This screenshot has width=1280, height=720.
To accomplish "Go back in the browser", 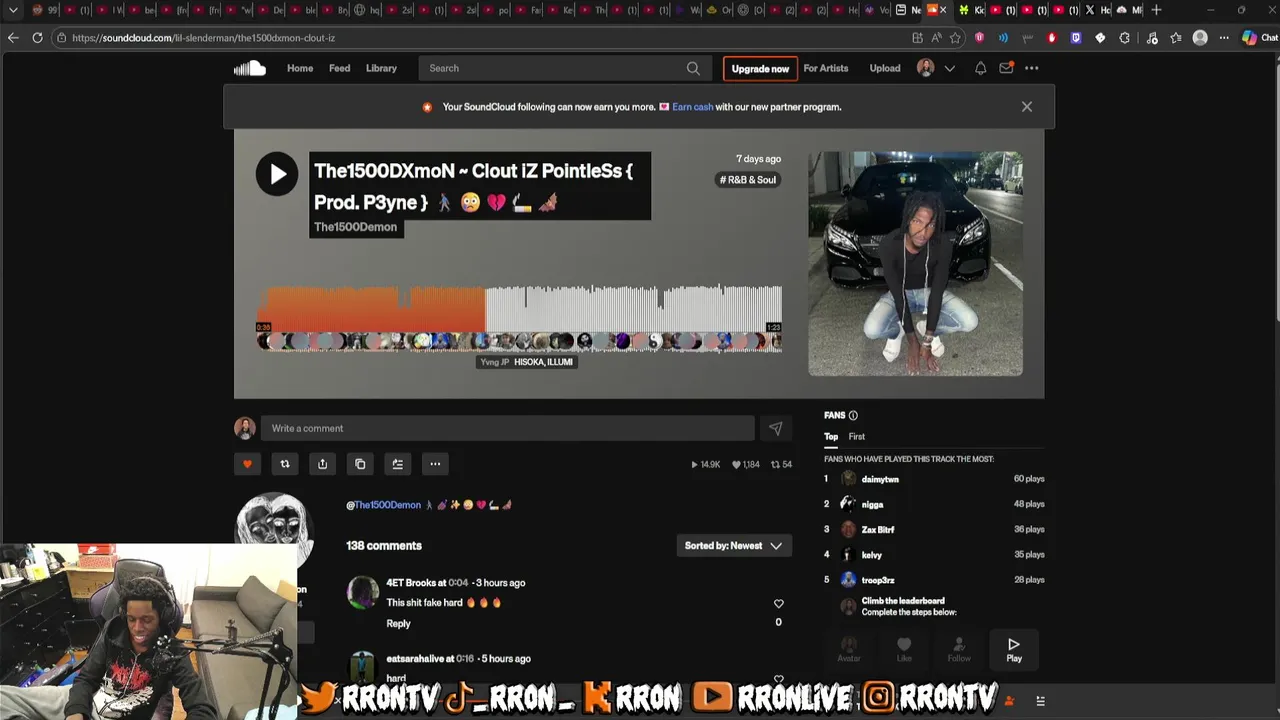I will (x=13, y=38).
